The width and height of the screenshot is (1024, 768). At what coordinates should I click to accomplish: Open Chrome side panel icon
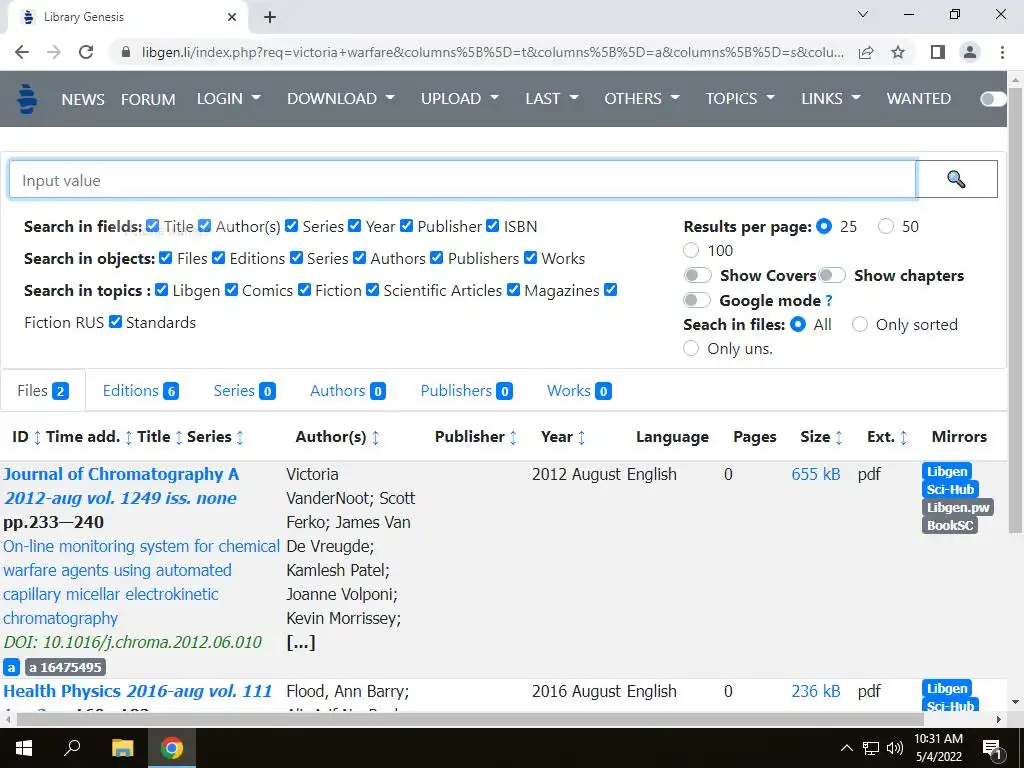tap(938, 52)
